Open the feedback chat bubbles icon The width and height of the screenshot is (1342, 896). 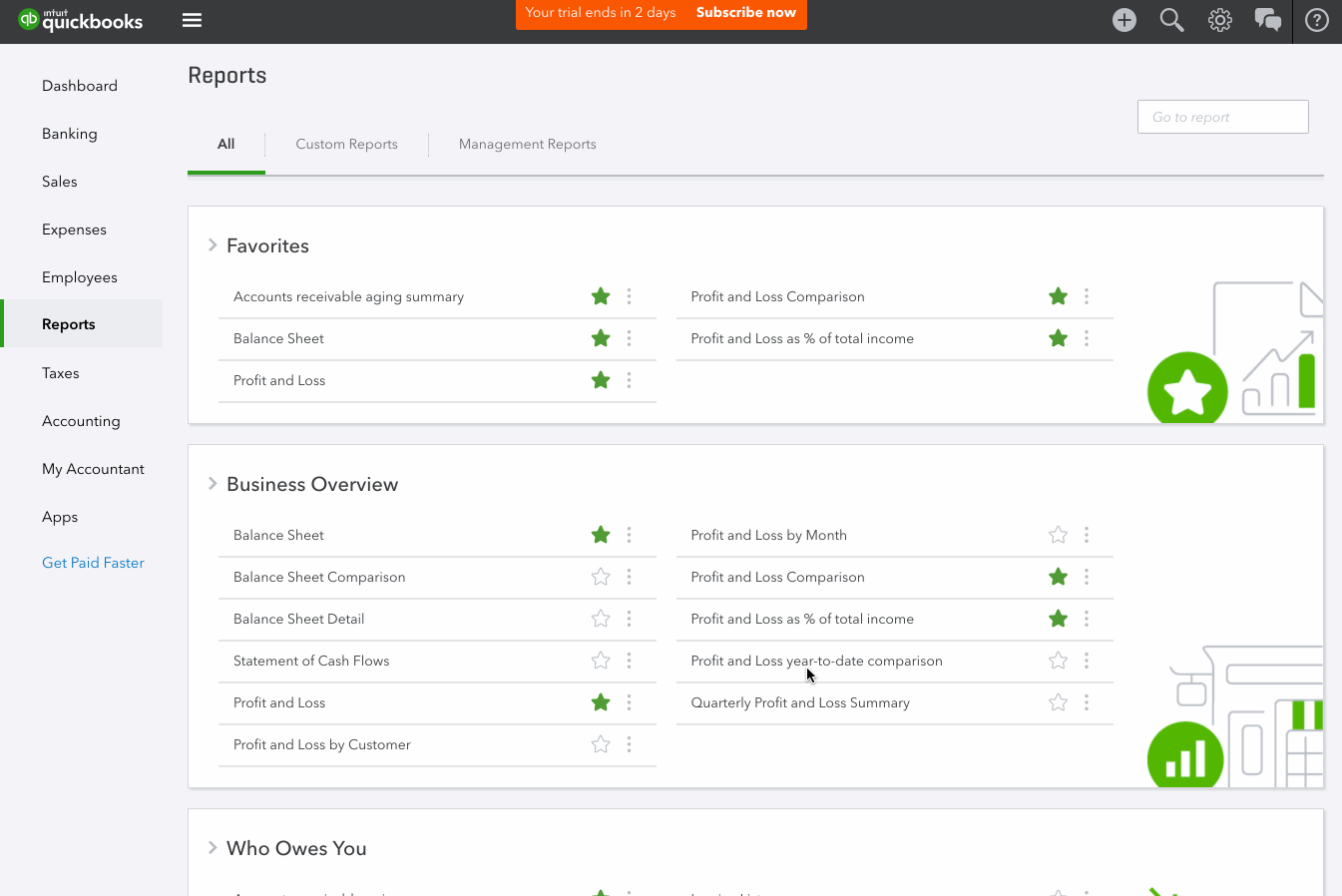[1268, 20]
